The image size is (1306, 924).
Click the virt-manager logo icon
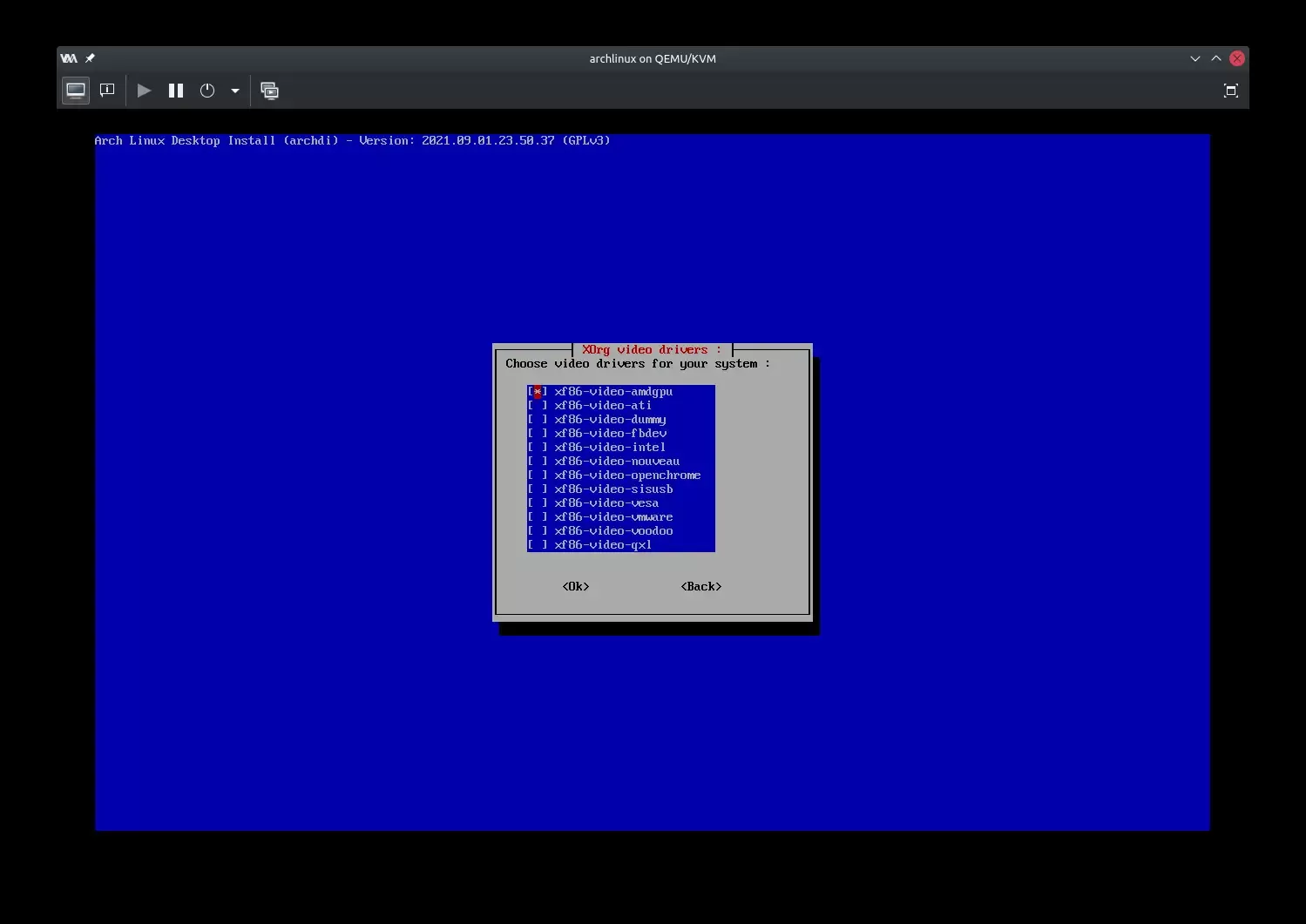[x=69, y=58]
